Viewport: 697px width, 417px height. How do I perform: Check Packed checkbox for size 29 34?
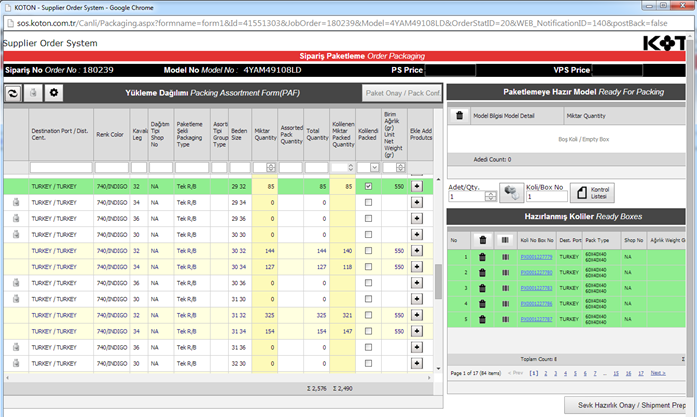[368, 202]
